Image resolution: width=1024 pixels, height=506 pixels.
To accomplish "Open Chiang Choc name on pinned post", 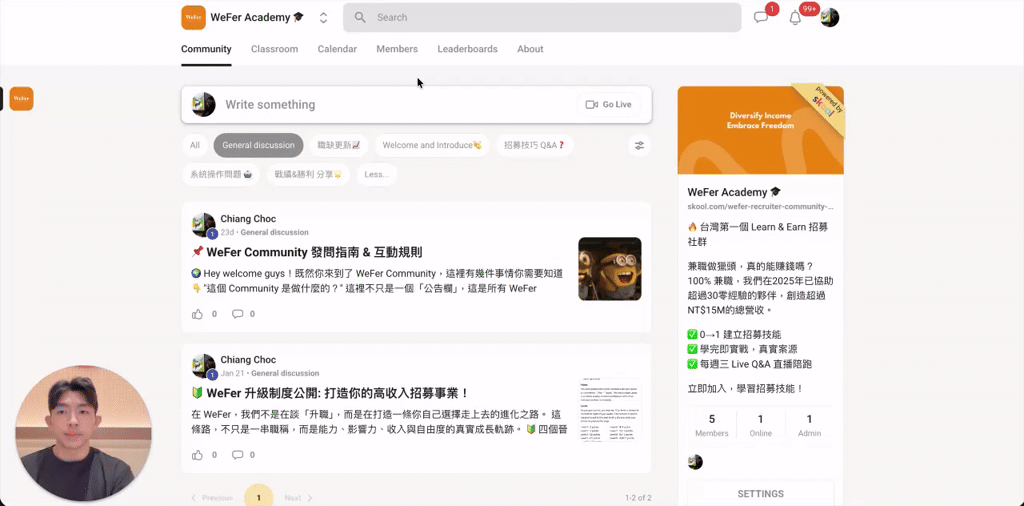I will 248,219.
